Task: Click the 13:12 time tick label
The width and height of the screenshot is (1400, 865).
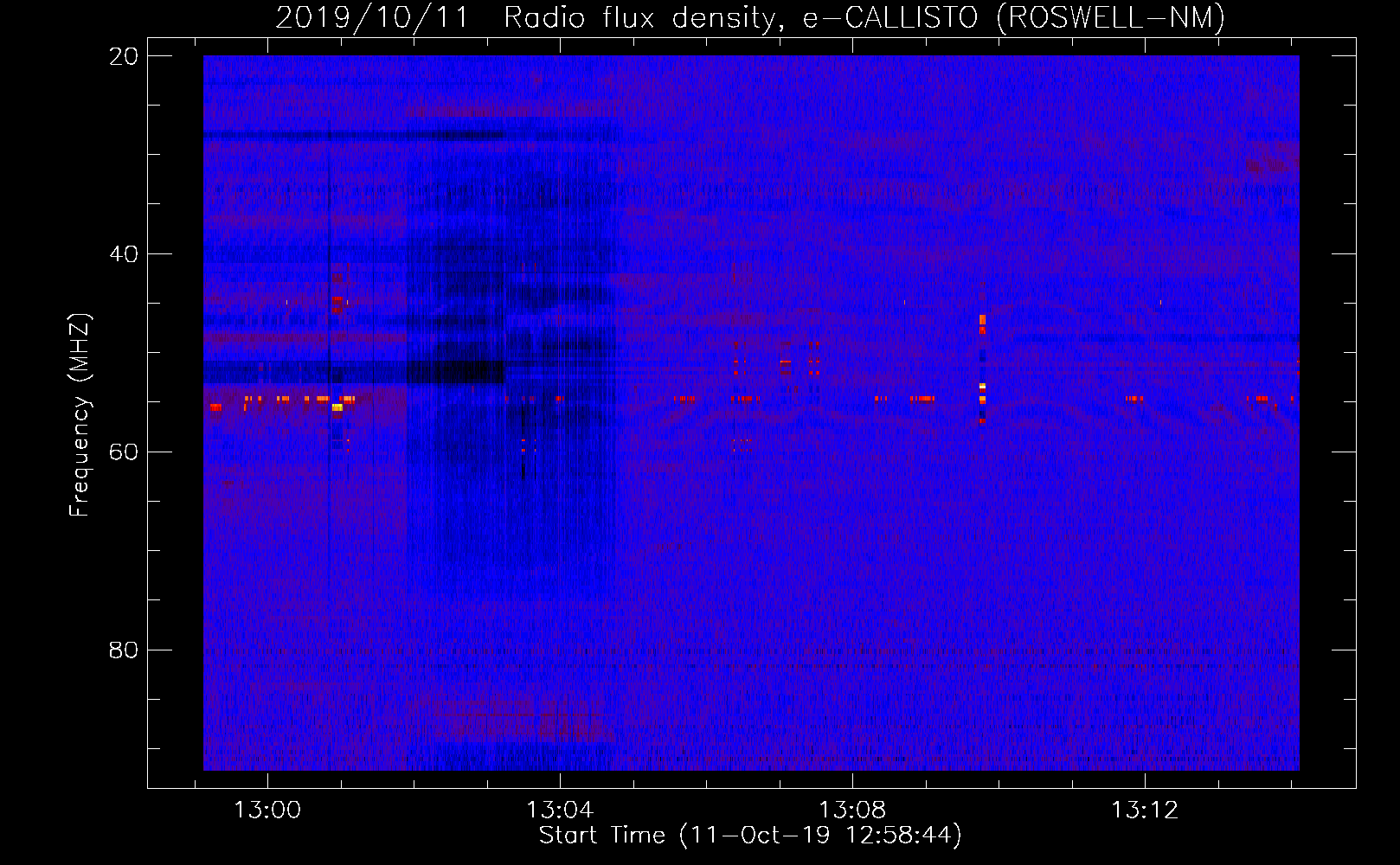Action: point(1145,811)
